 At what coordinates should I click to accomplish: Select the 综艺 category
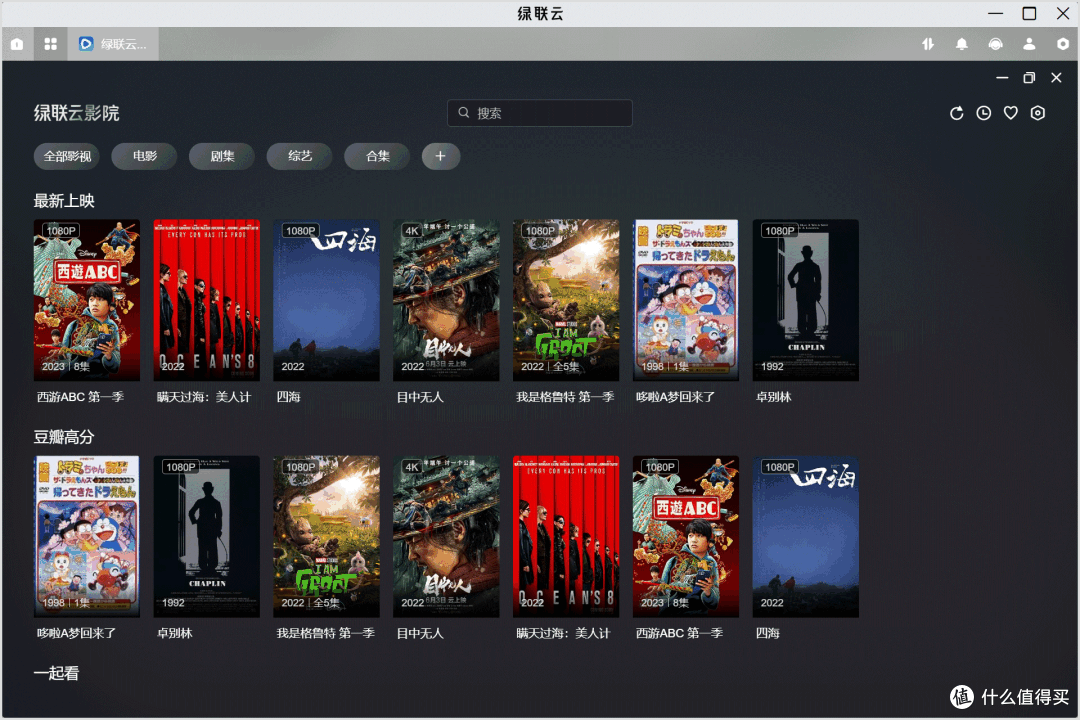300,156
